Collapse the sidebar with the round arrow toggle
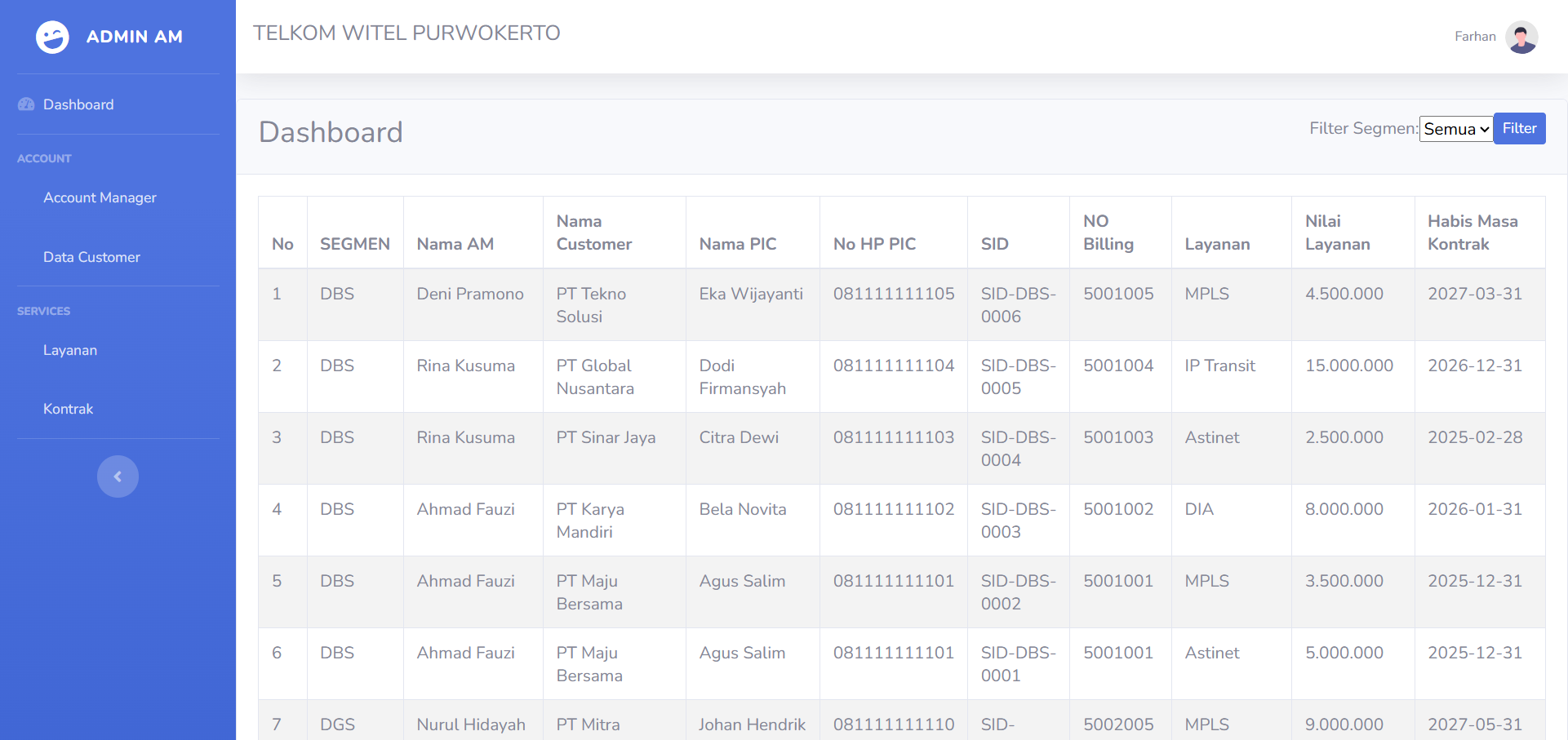Screen dimensions: 1568x740 [x=118, y=476]
